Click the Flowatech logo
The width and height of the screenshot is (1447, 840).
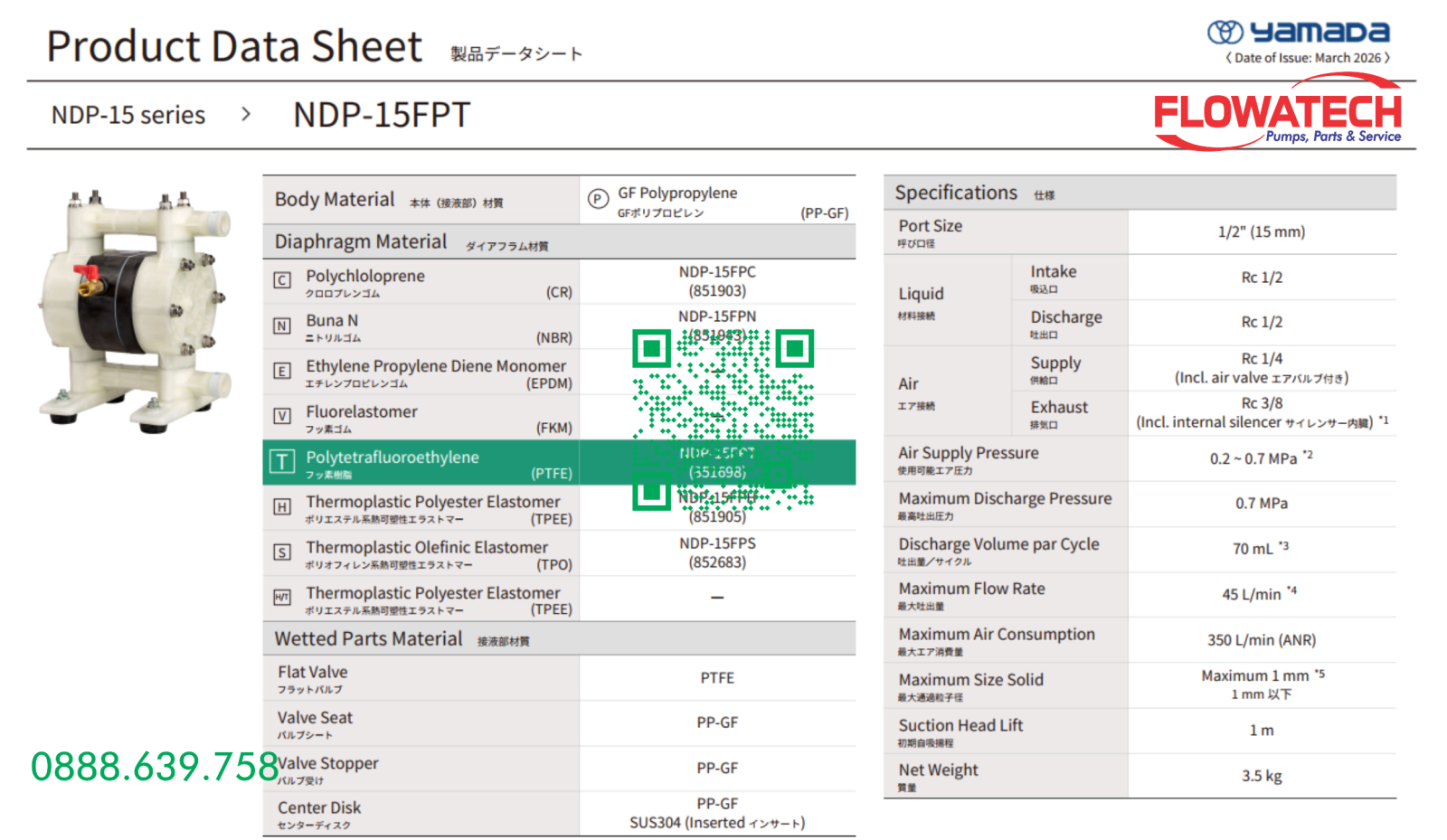1278,113
